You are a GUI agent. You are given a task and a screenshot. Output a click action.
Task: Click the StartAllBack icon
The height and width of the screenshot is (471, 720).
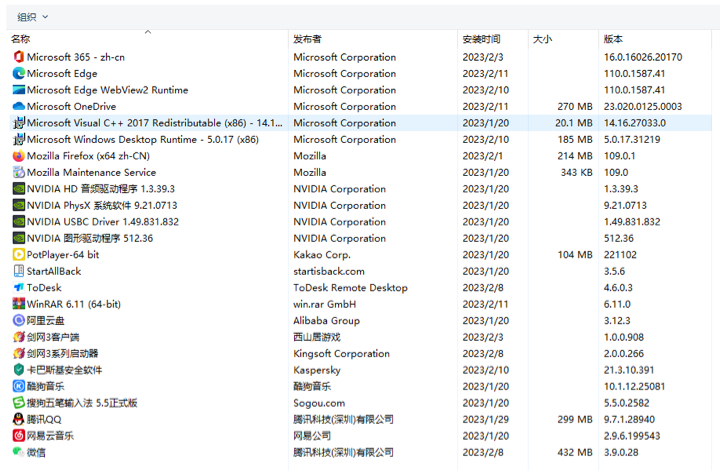pos(18,271)
